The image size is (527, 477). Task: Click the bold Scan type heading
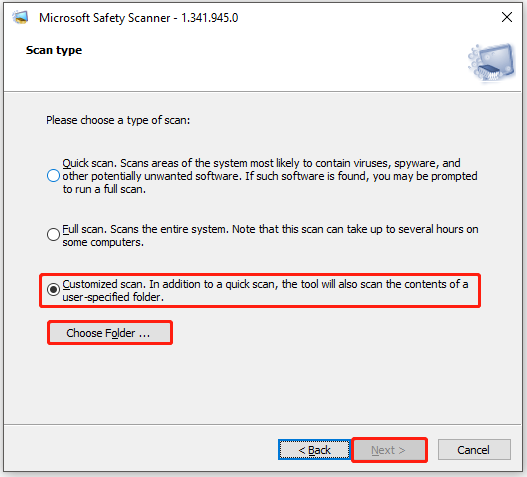tap(54, 50)
